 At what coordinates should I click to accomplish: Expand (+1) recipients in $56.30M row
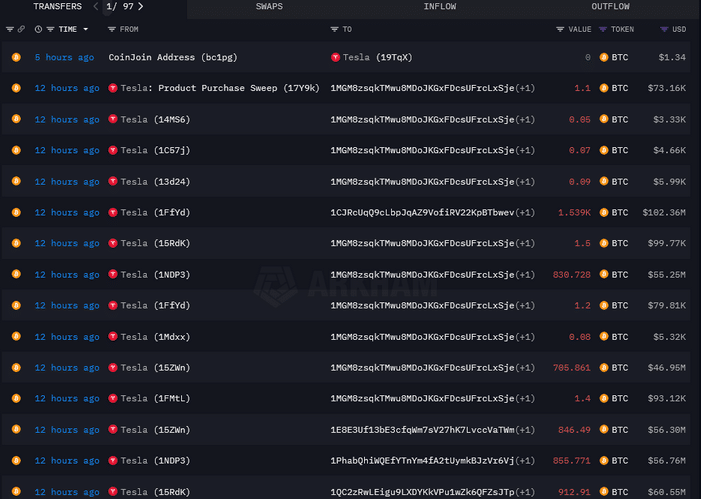tap(525, 430)
